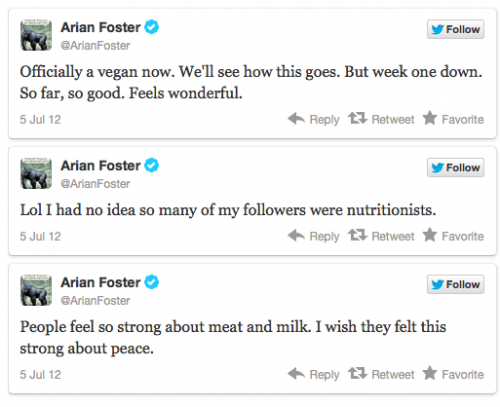Image resolution: width=500 pixels, height=407 pixels.
Task: Click the retweet icon on nutritionists tweet
Action: click(x=357, y=235)
